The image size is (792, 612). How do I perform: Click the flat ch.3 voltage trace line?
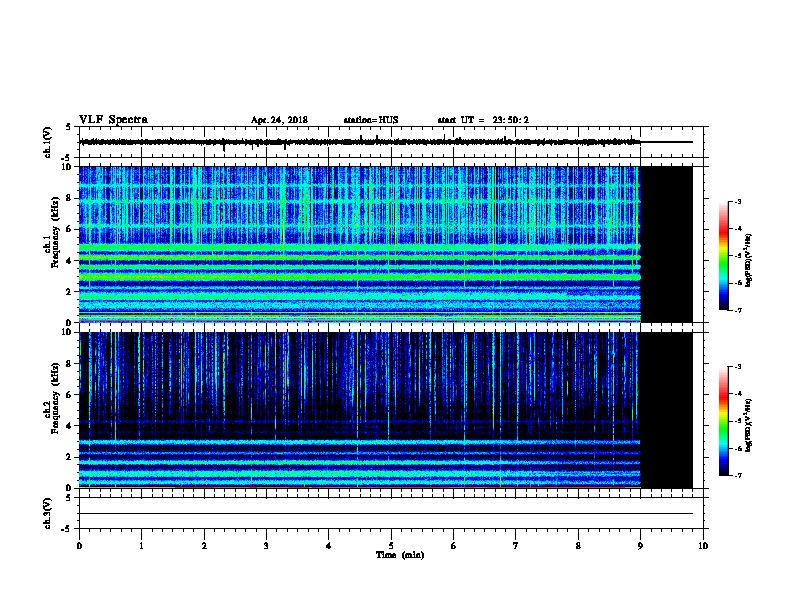[x=386, y=514]
